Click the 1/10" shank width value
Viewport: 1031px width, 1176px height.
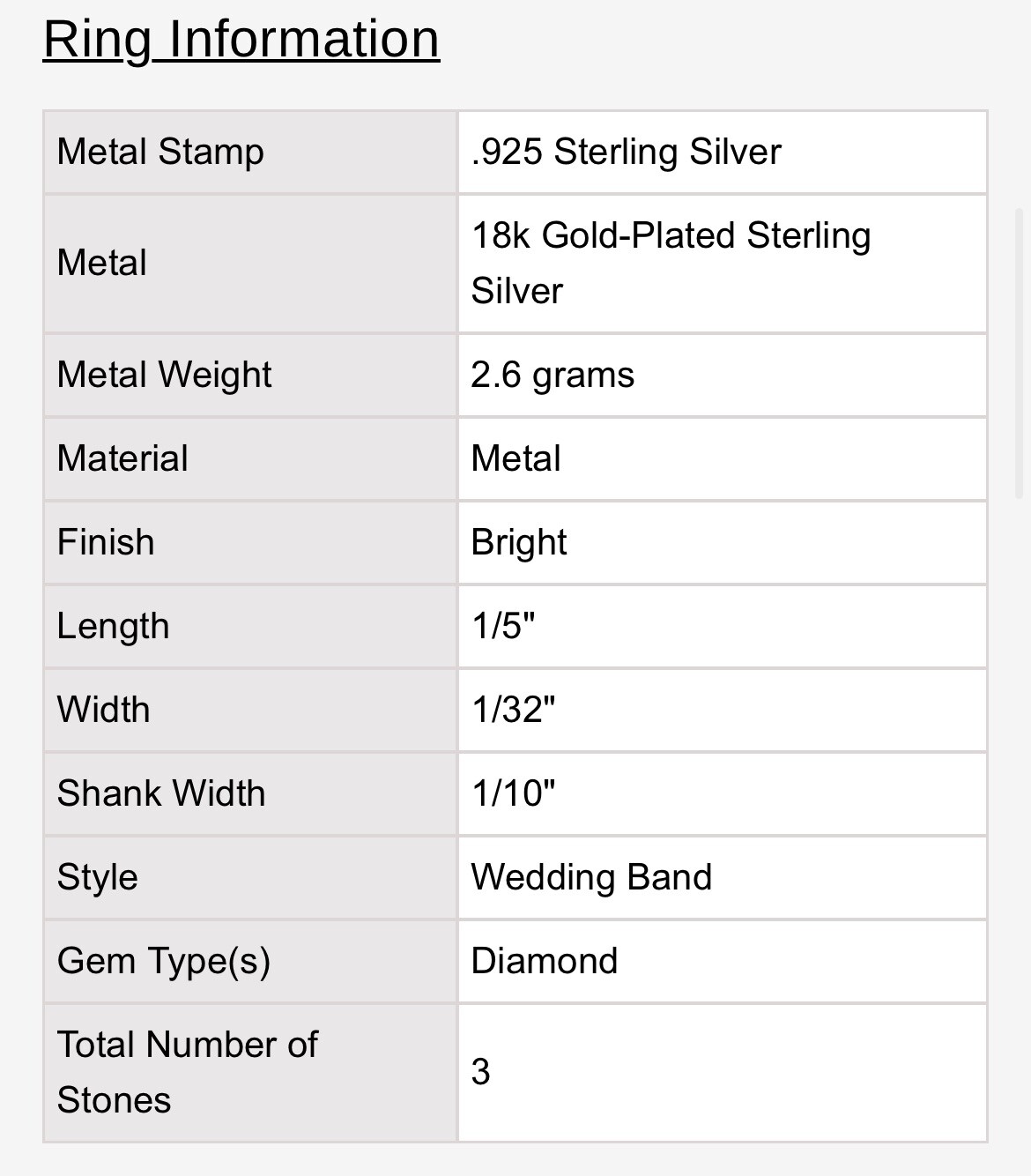[x=514, y=793]
